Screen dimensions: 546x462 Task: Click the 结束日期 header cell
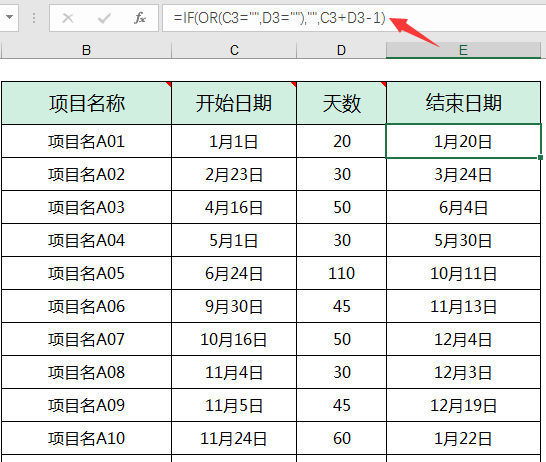(x=463, y=103)
